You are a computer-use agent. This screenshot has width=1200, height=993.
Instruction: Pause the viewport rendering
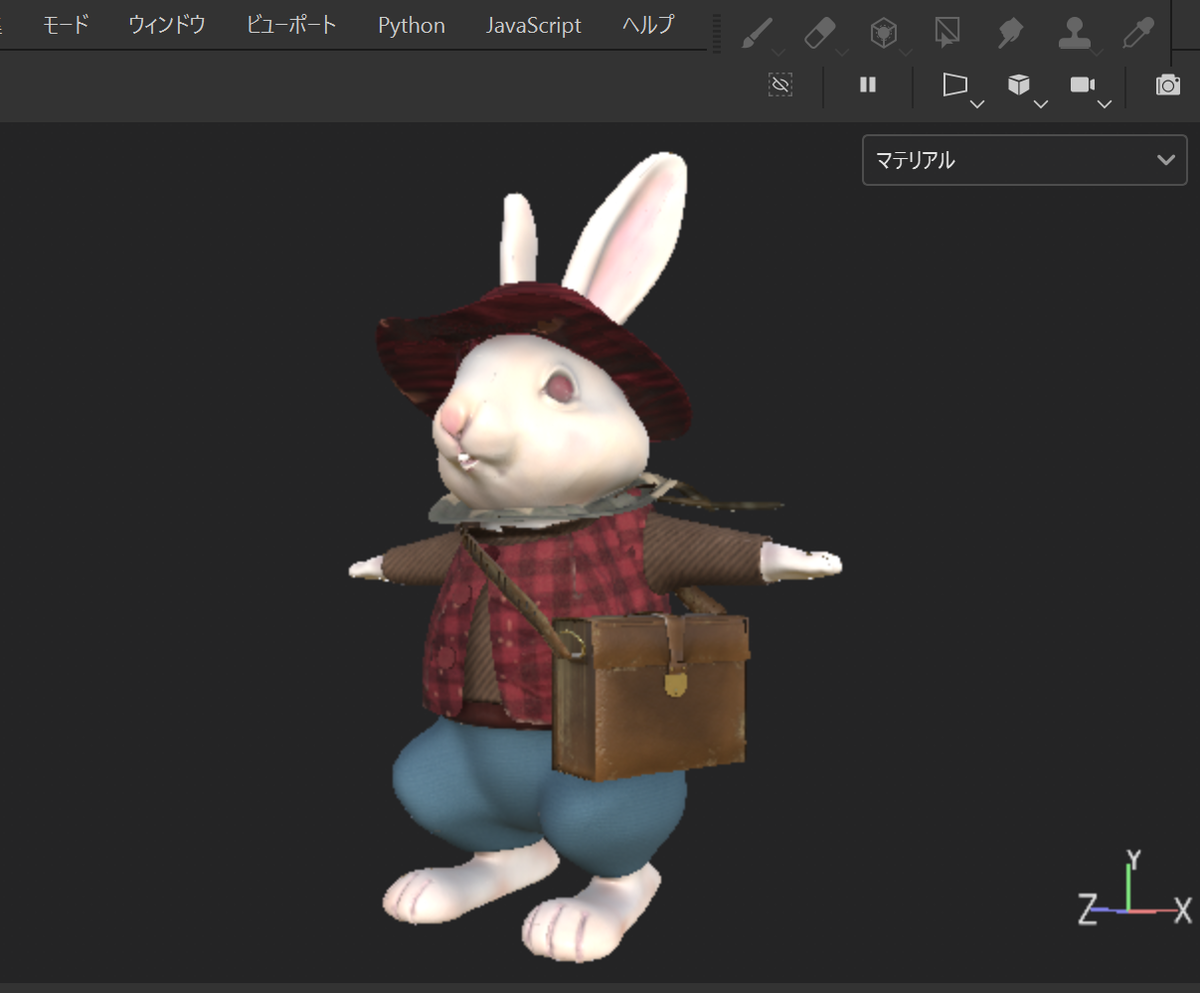[x=868, y=85]
